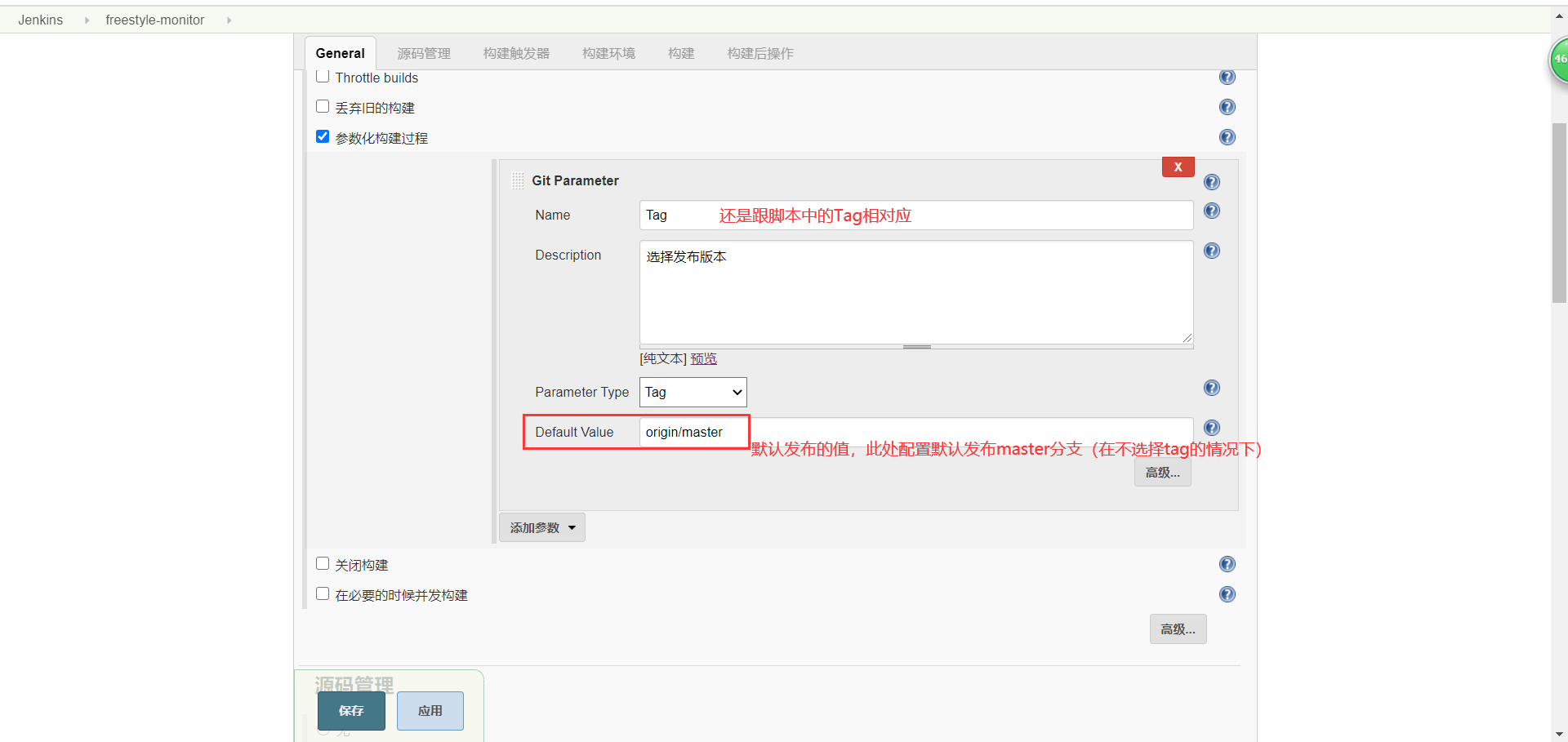Switch to the 源码管理 tab

(424, 53)
